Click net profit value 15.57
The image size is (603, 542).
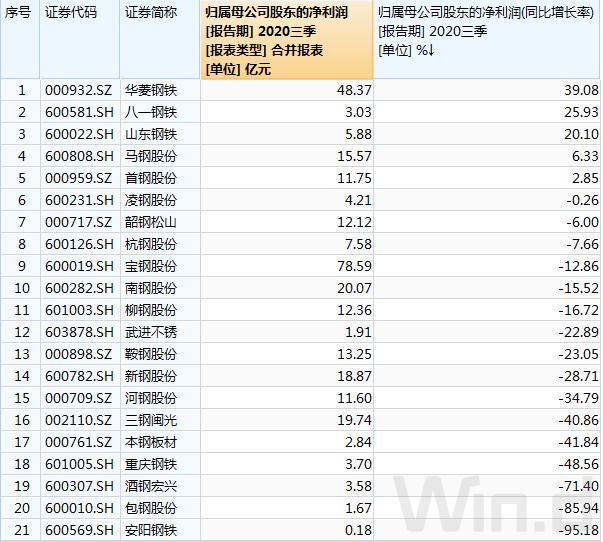pyautogui.click(x=355, y=156)
